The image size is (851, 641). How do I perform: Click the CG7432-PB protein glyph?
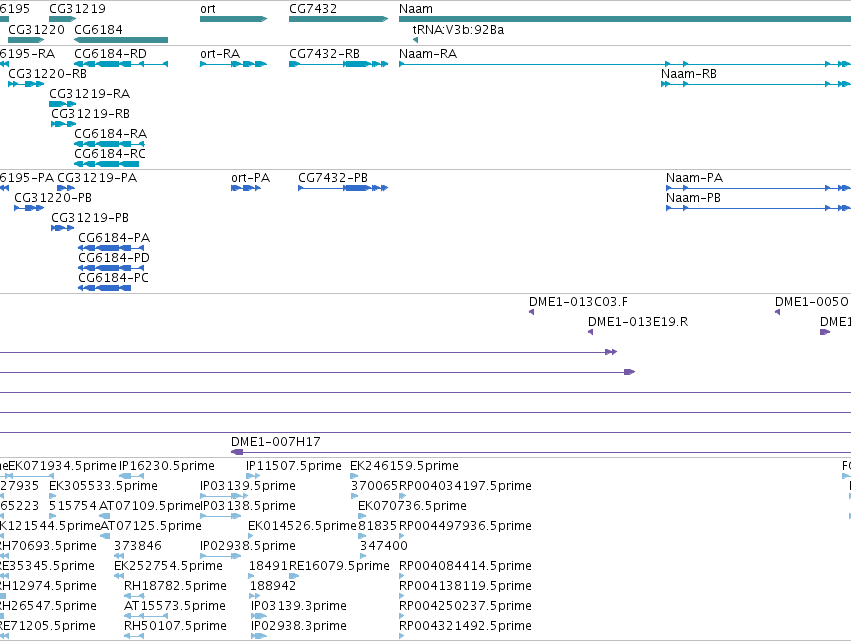pos(343,188)
